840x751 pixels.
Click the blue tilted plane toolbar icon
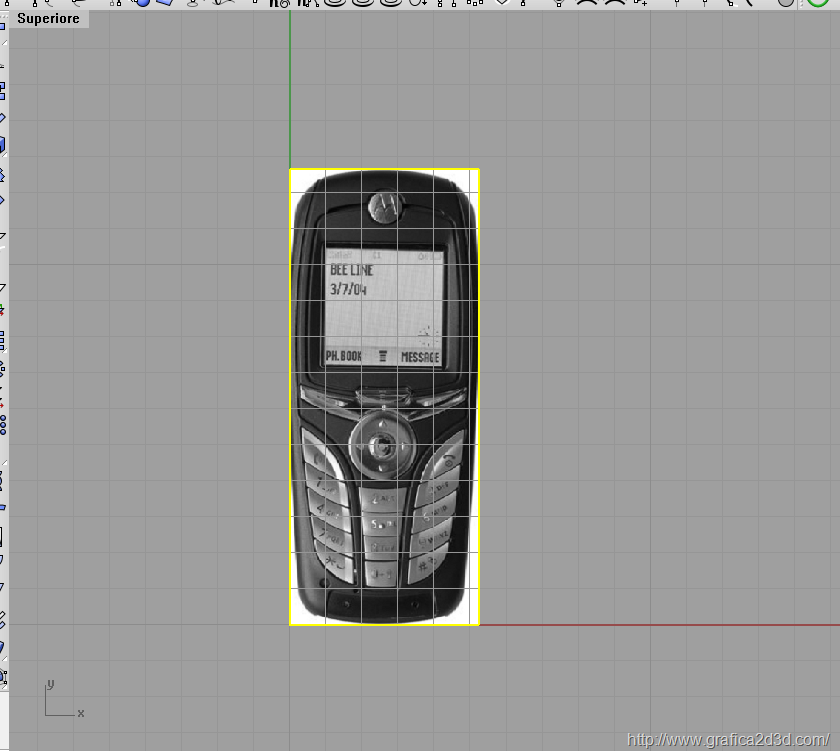click(165, 3)
